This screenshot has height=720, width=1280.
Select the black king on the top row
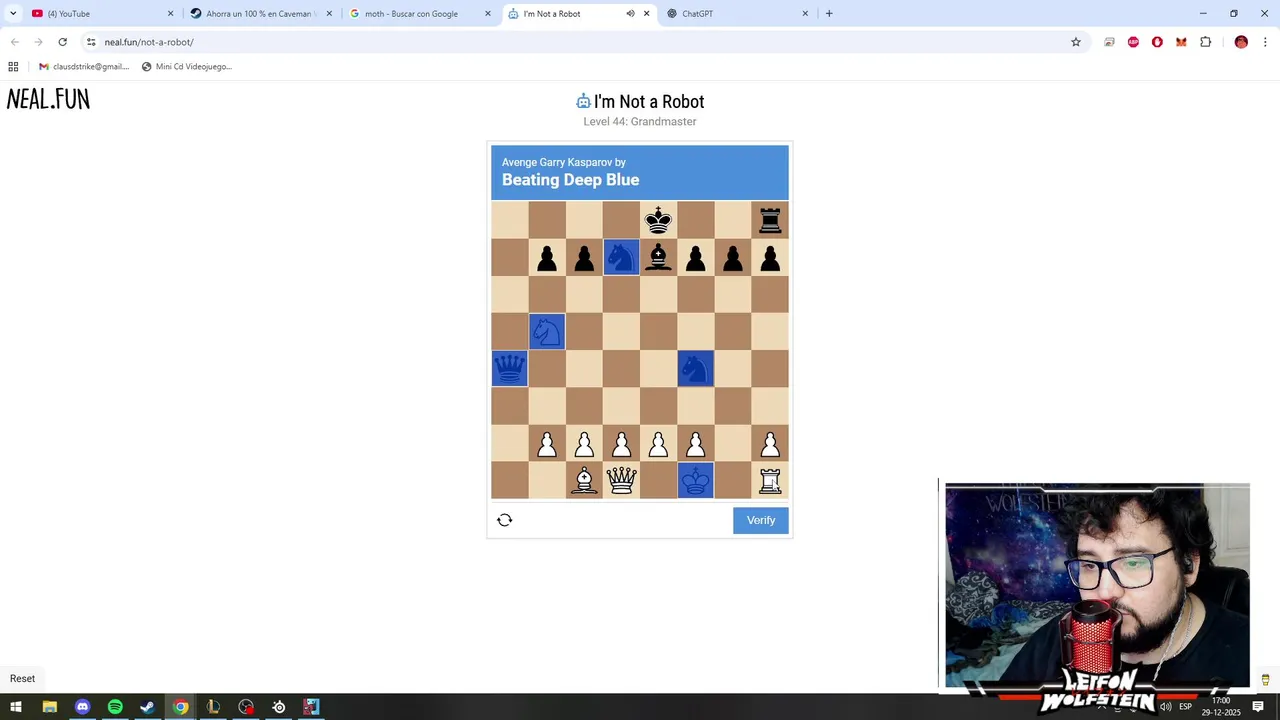click(x=658, y=220)
